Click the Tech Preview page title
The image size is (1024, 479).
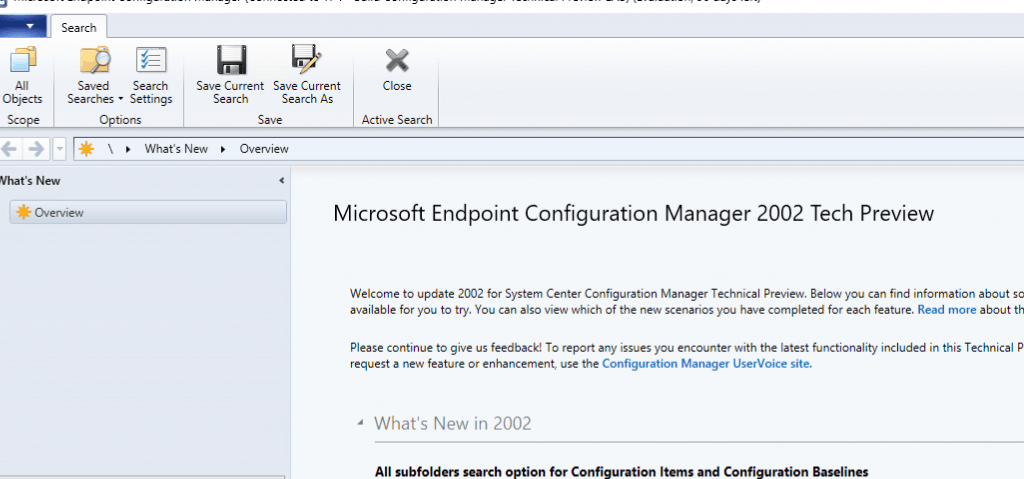633,213
